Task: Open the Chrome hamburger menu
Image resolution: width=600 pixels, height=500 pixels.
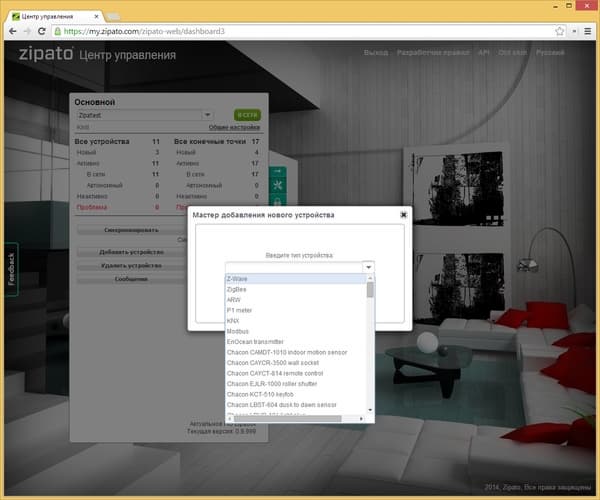Action: pos(588,31)
